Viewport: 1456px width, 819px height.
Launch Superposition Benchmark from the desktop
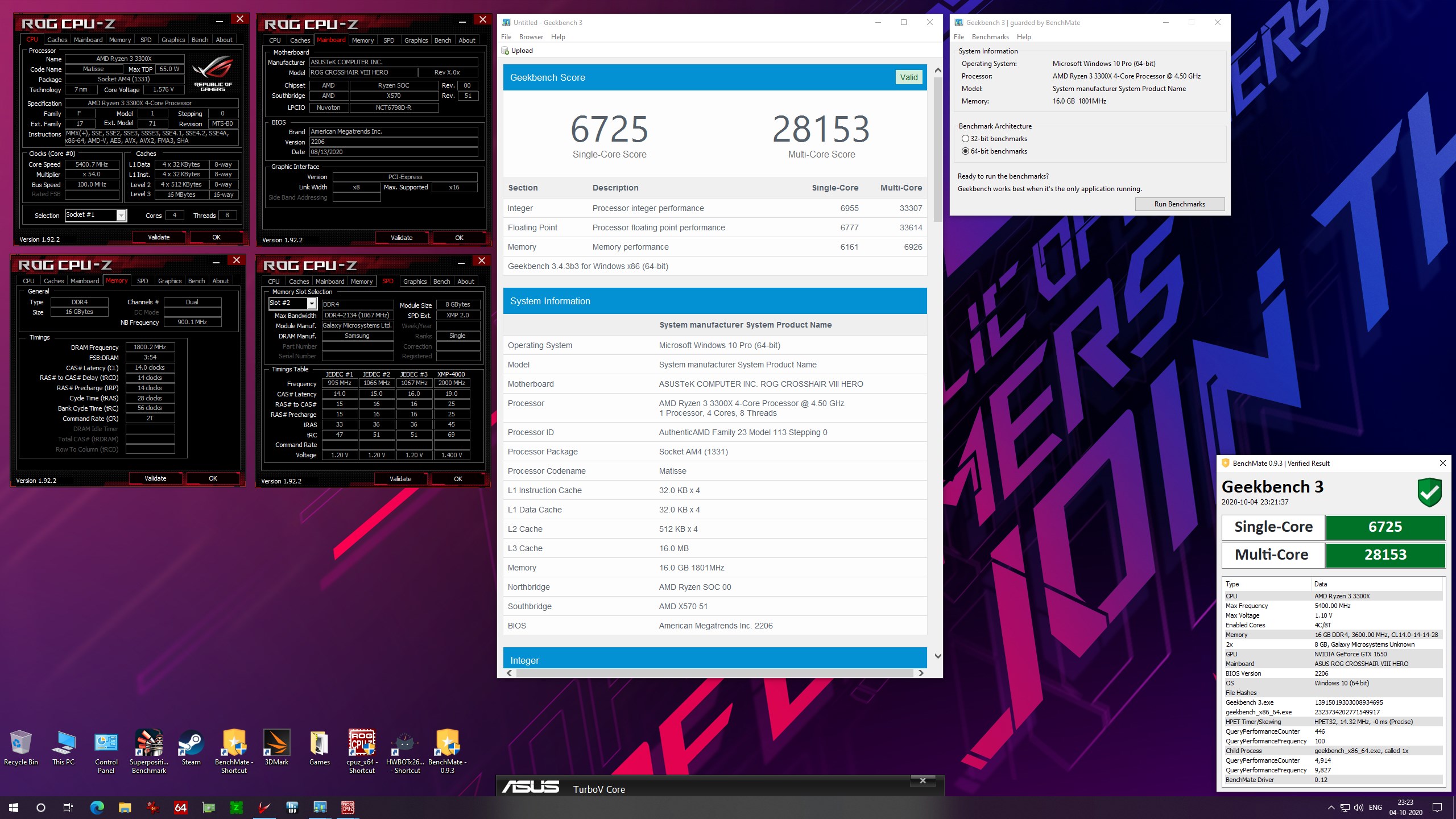(149, 752)
